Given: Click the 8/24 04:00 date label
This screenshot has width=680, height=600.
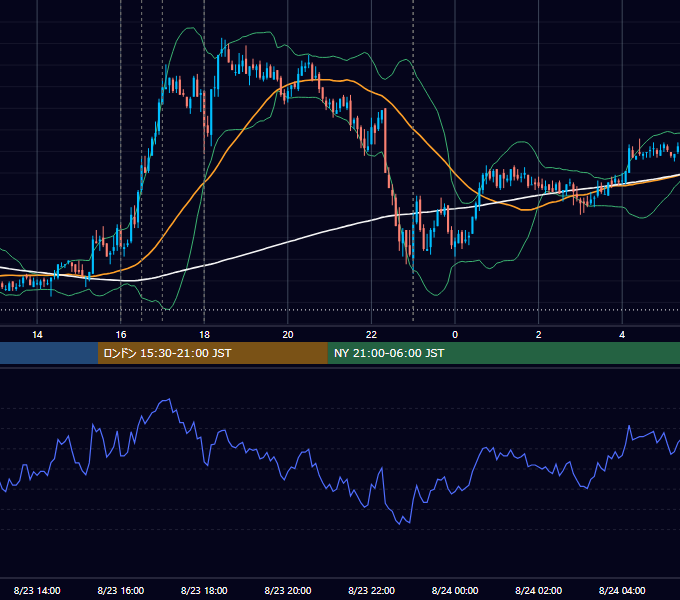Looking at the screenshot, I should tap(622, 590).
